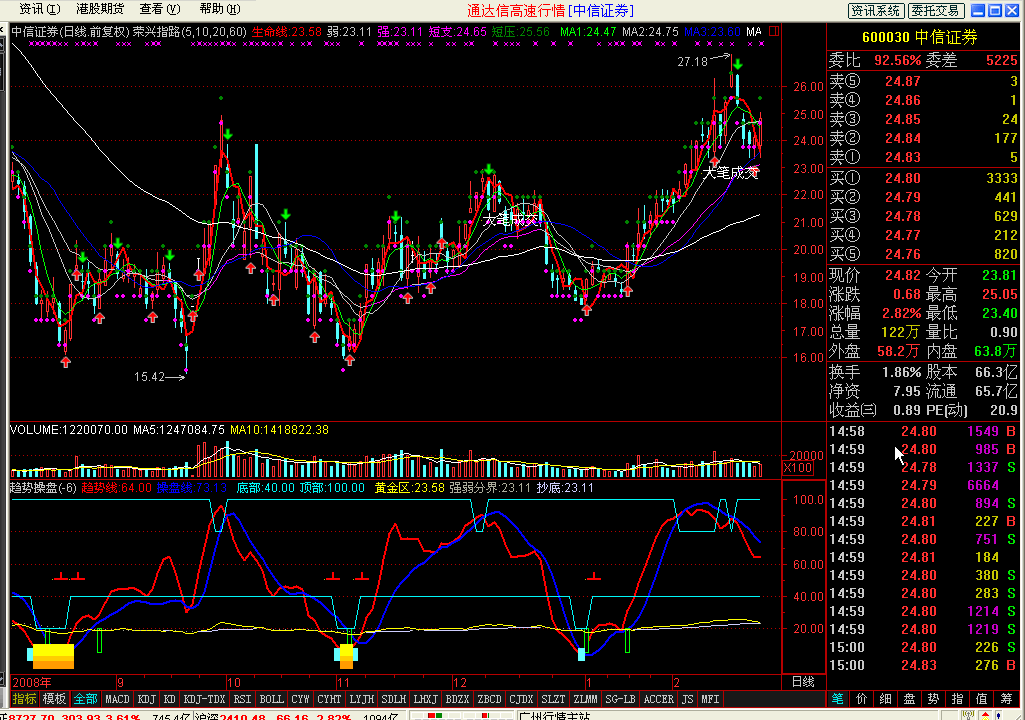The width and height of the screenshot is (1025, 720).
Task: Open the 查看(V) menu
Action: point(160,9)
